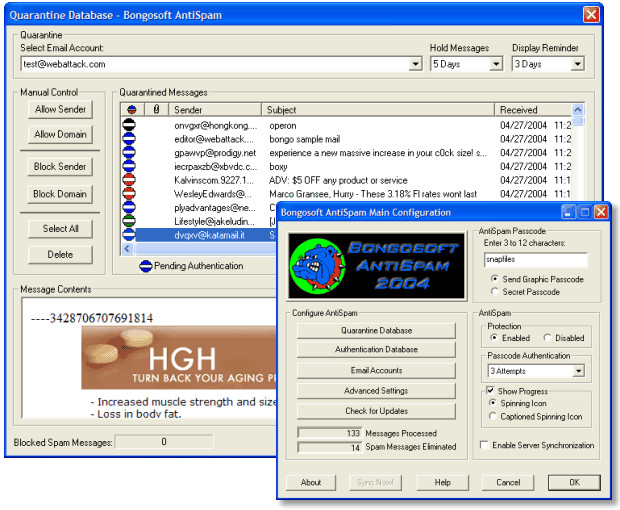
Task: Click Block Sender button
Action: [x=60, y=166]
